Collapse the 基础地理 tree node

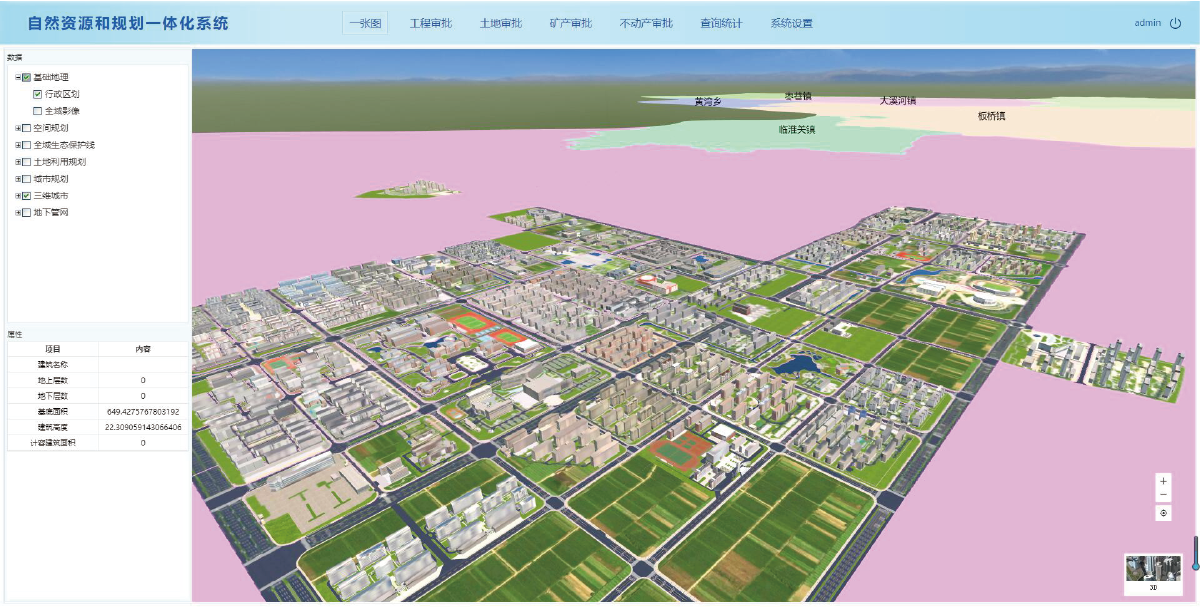tap(17, 77)
